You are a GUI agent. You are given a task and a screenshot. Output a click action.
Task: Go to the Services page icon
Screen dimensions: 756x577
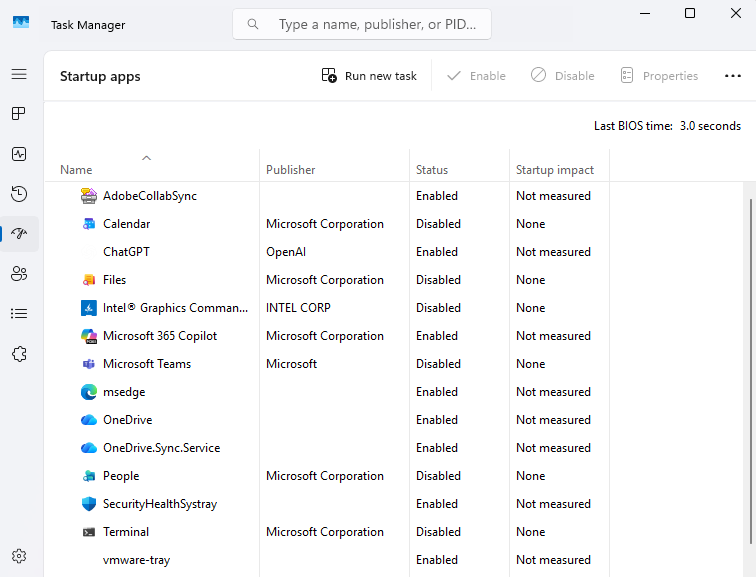[19, 354]
